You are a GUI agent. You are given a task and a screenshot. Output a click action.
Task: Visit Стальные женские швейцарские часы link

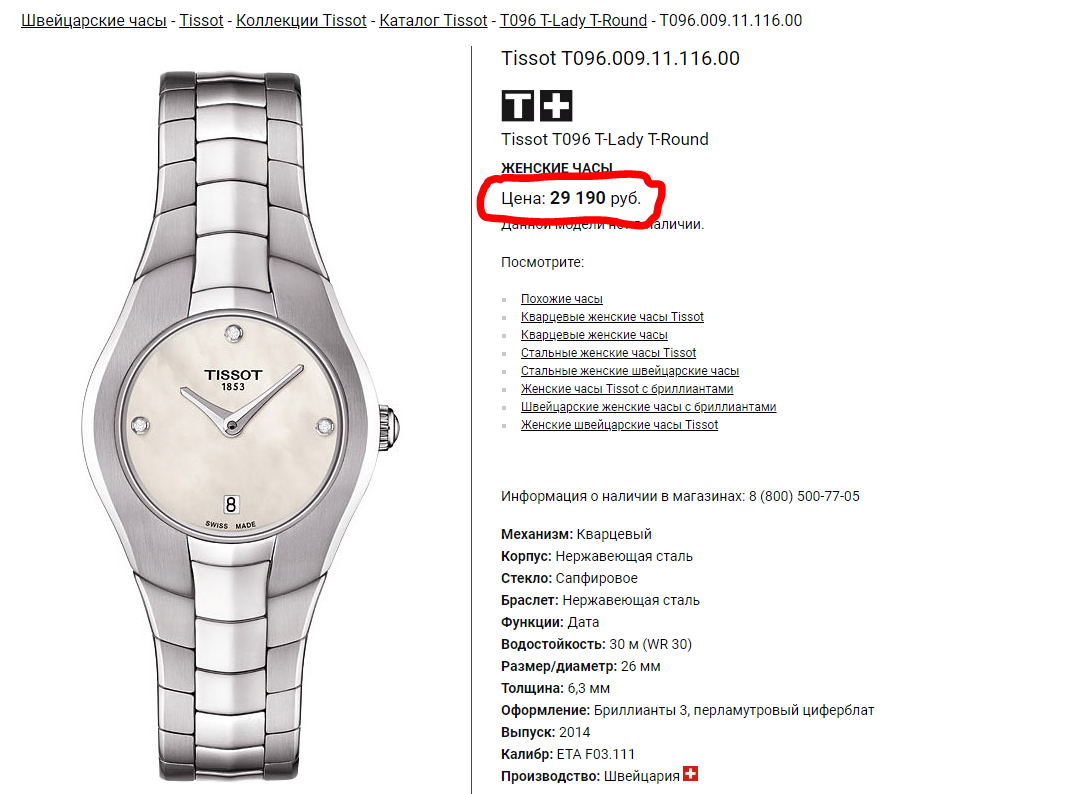point(630,371)
